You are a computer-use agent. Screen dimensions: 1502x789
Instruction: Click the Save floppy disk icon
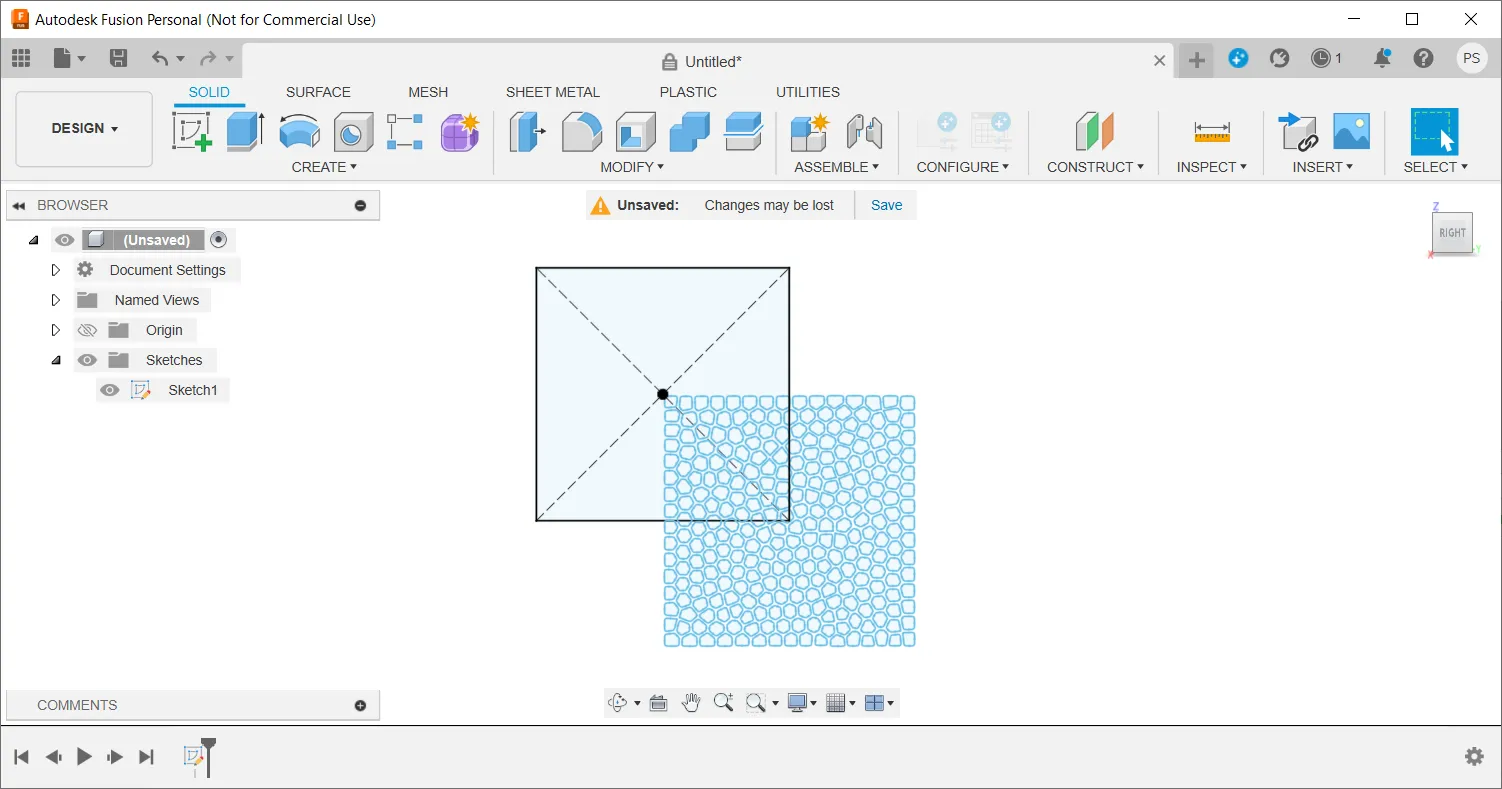coord(118,58)
